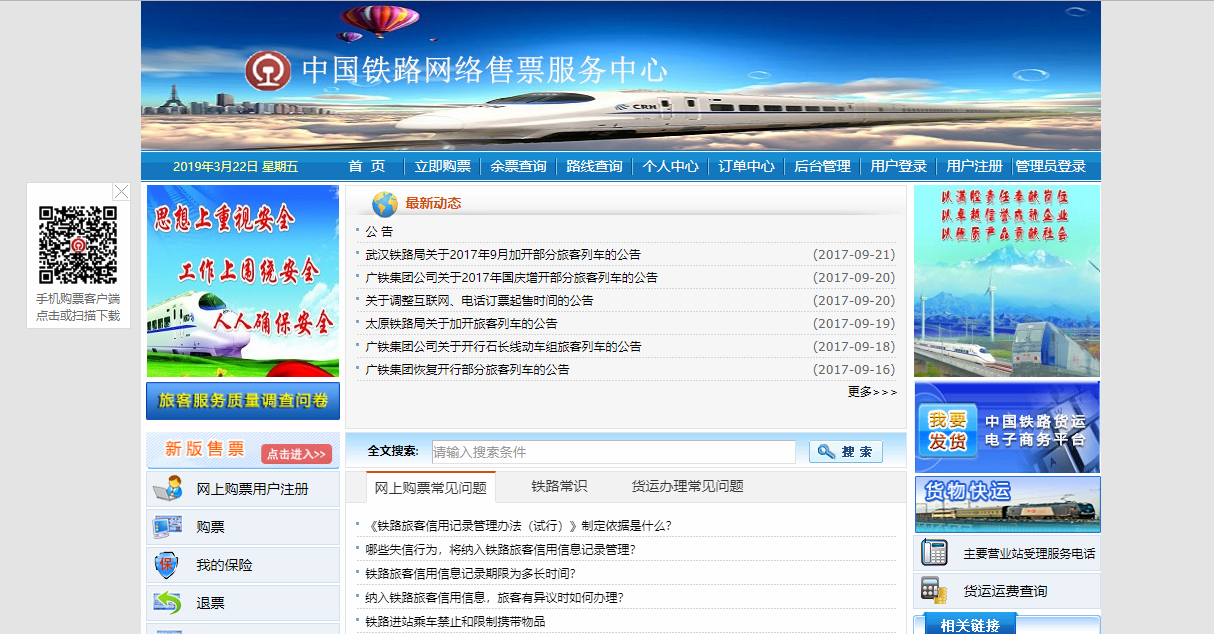Viewport: 1214px width, 634px height.
Task: Open the 太原铁路局关于加开旅客列车 announcement
Action: pos(461,324)
